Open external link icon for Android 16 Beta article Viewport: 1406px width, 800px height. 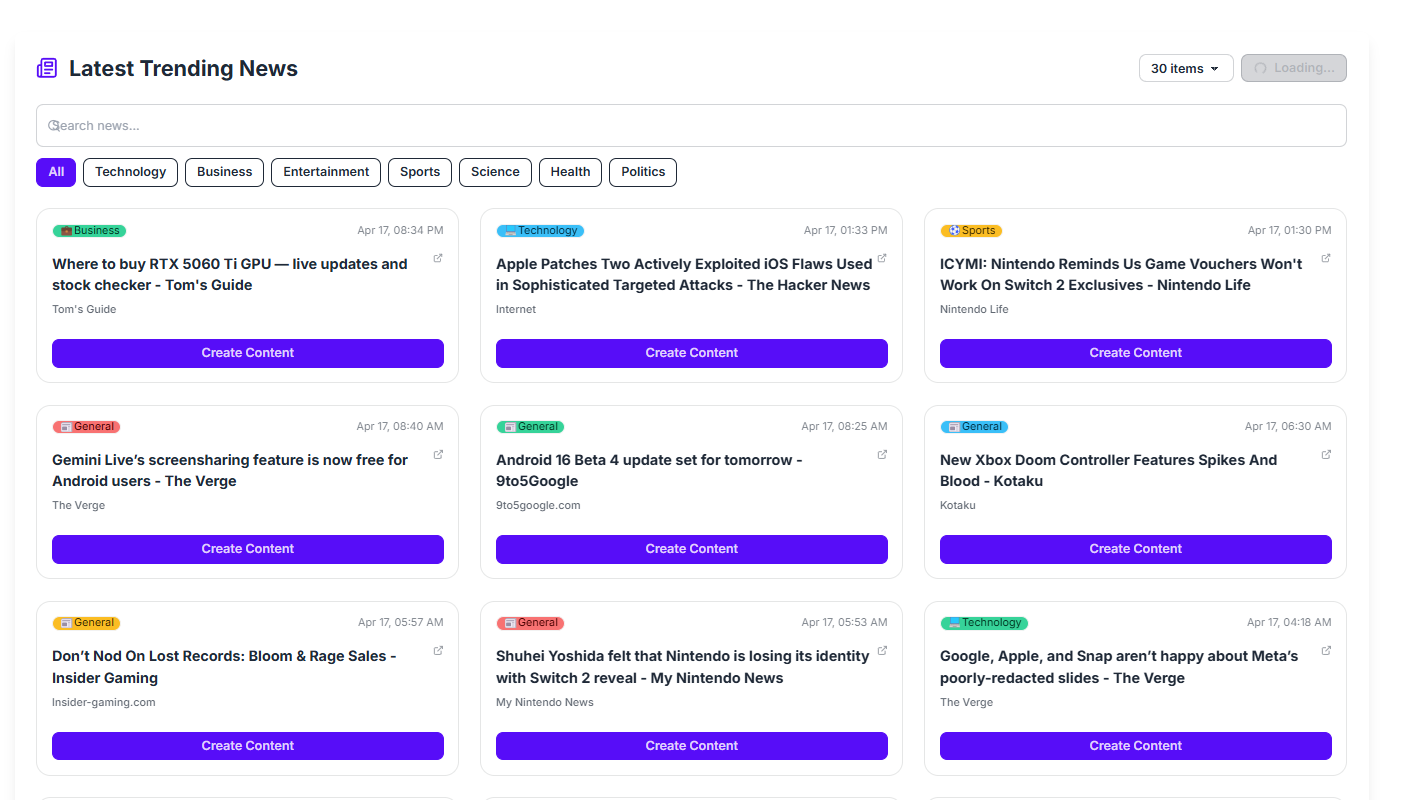pos(882,454)
